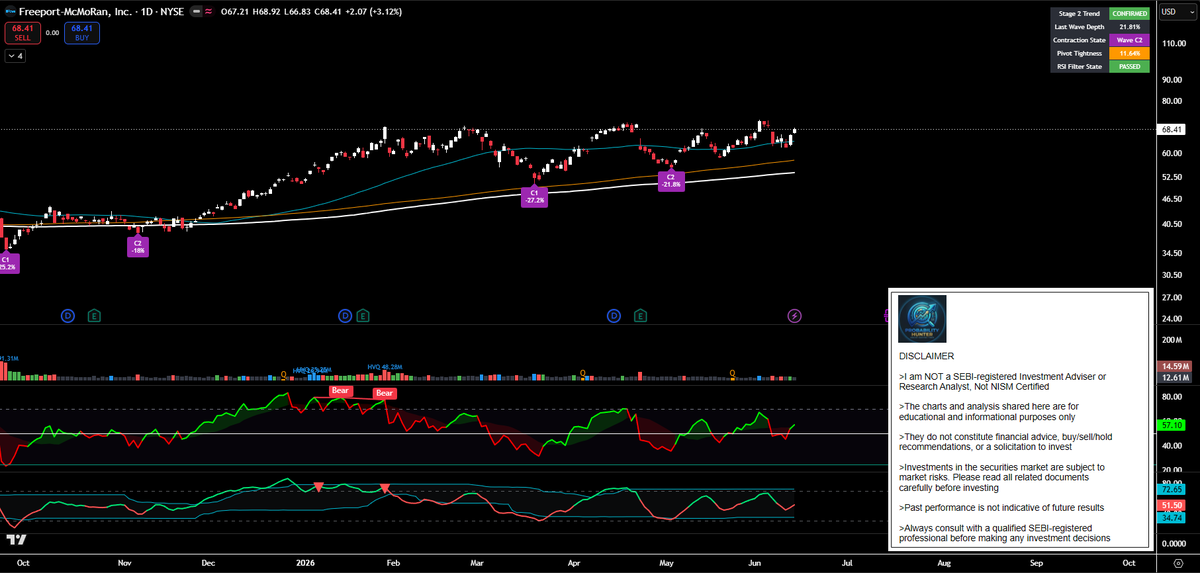1200x573 pixels.
Task: Click the first Bear divergence label
Action: pos(341,390)
